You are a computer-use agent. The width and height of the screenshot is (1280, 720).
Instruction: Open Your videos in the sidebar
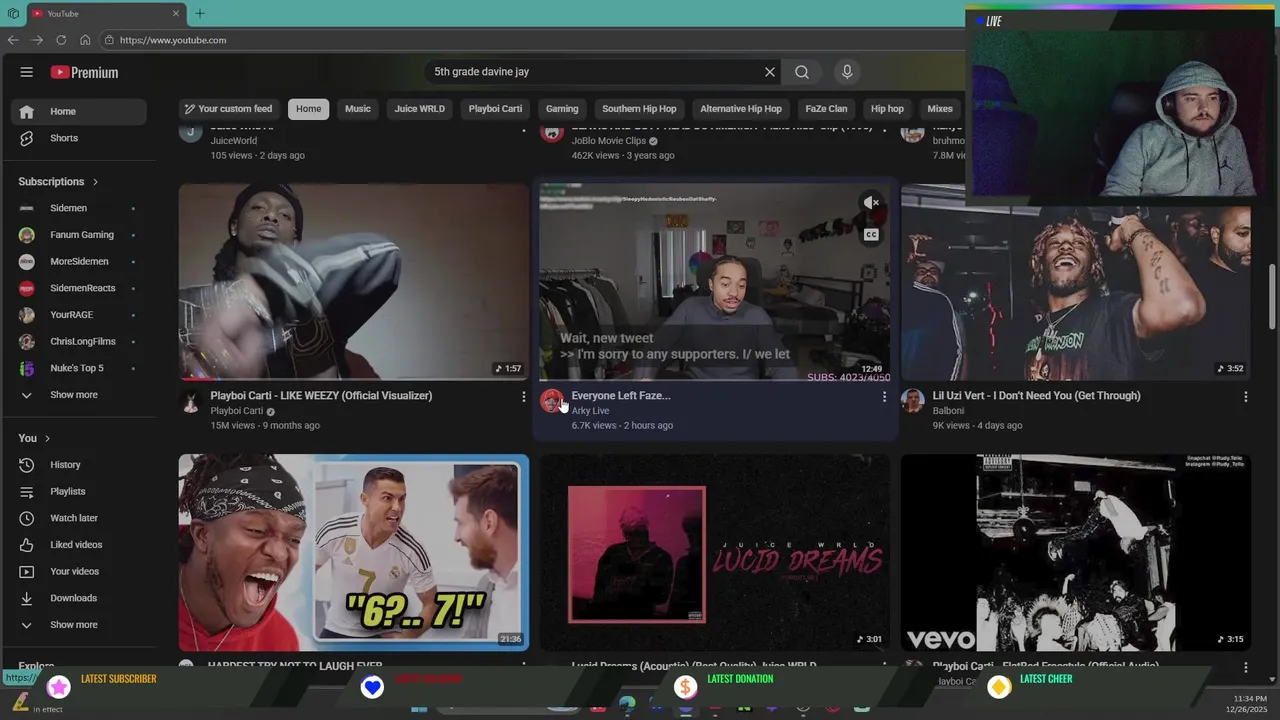click(x=79, y=571)
